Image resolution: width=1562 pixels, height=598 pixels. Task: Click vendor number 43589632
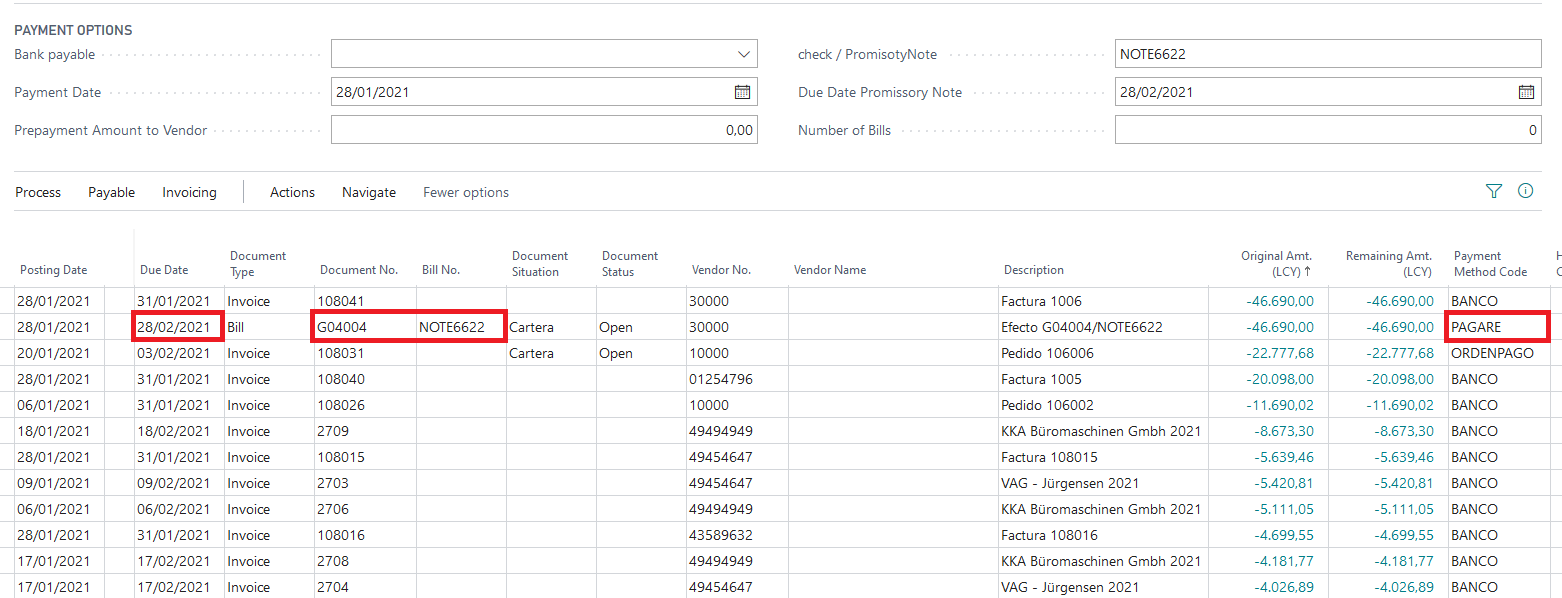720,535
